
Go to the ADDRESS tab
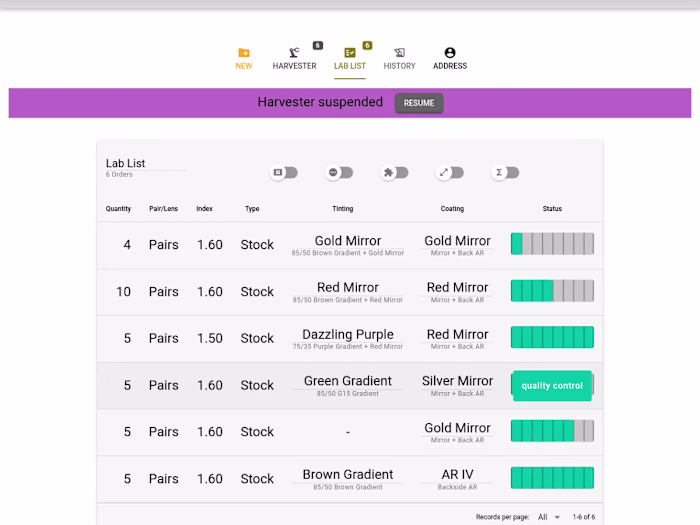(x=450, y=59)
